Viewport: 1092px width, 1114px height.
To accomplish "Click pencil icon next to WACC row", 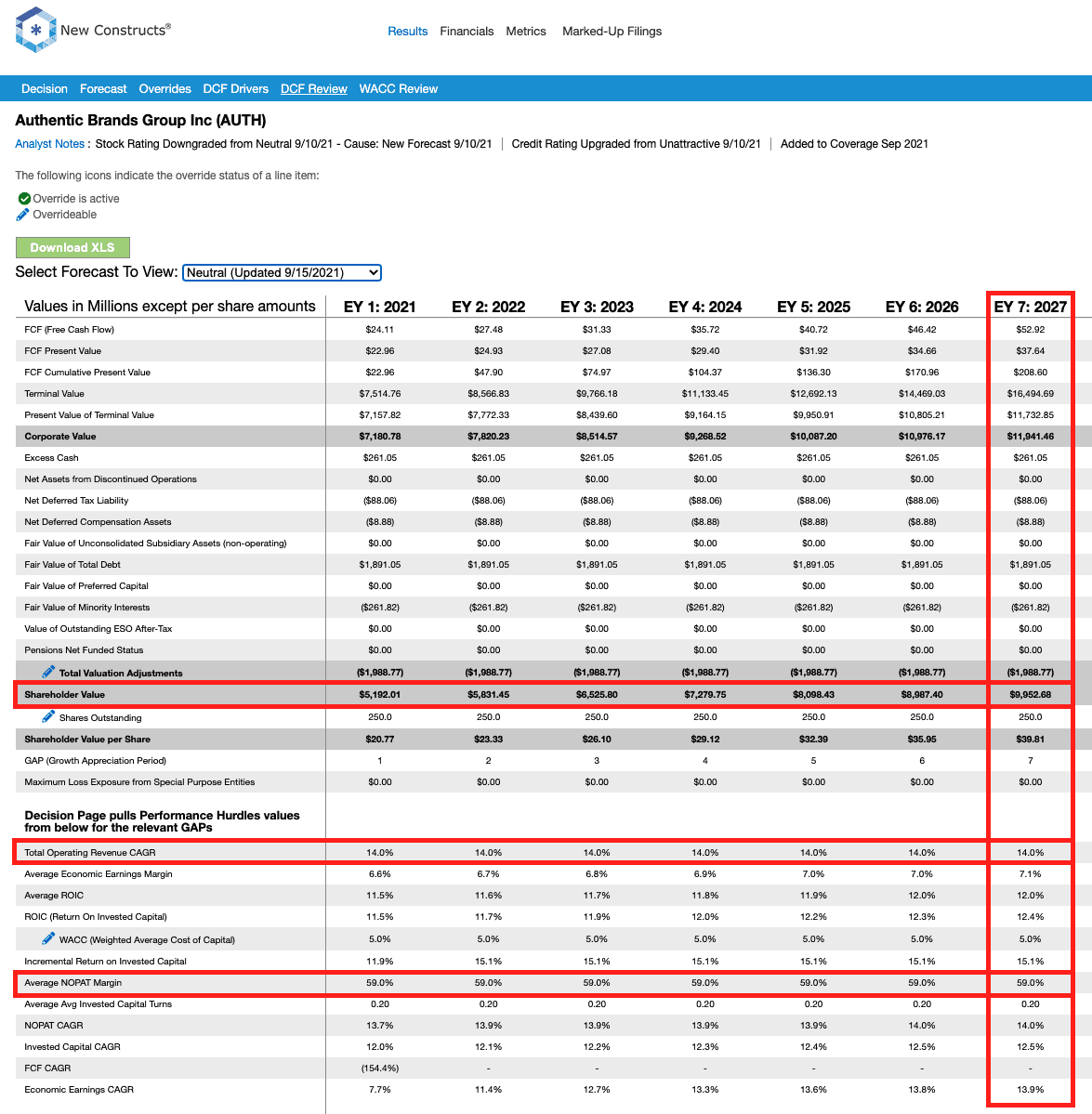I will point(48,938).
